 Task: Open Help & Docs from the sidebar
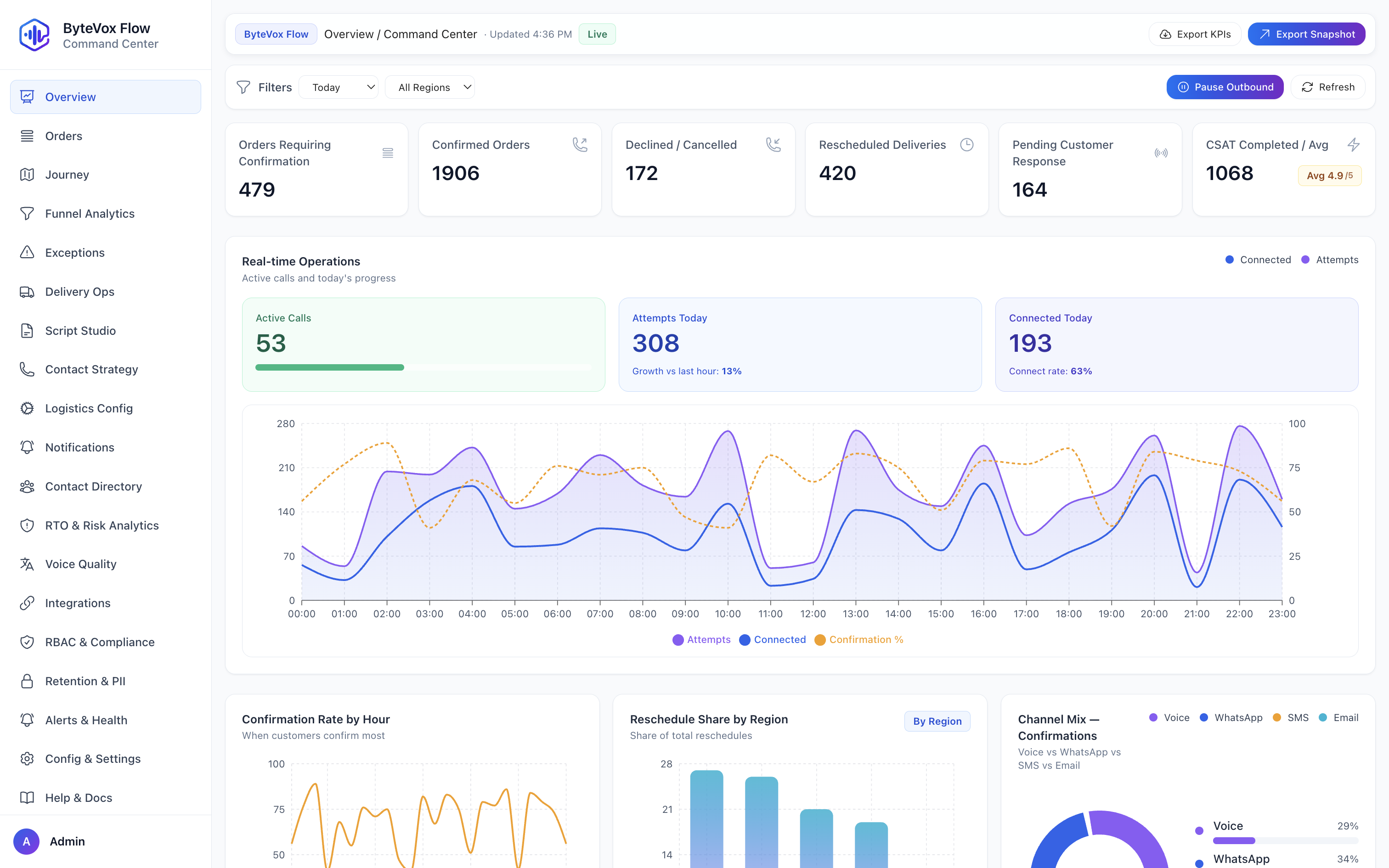pyautogui.click(x=79, y=797)
